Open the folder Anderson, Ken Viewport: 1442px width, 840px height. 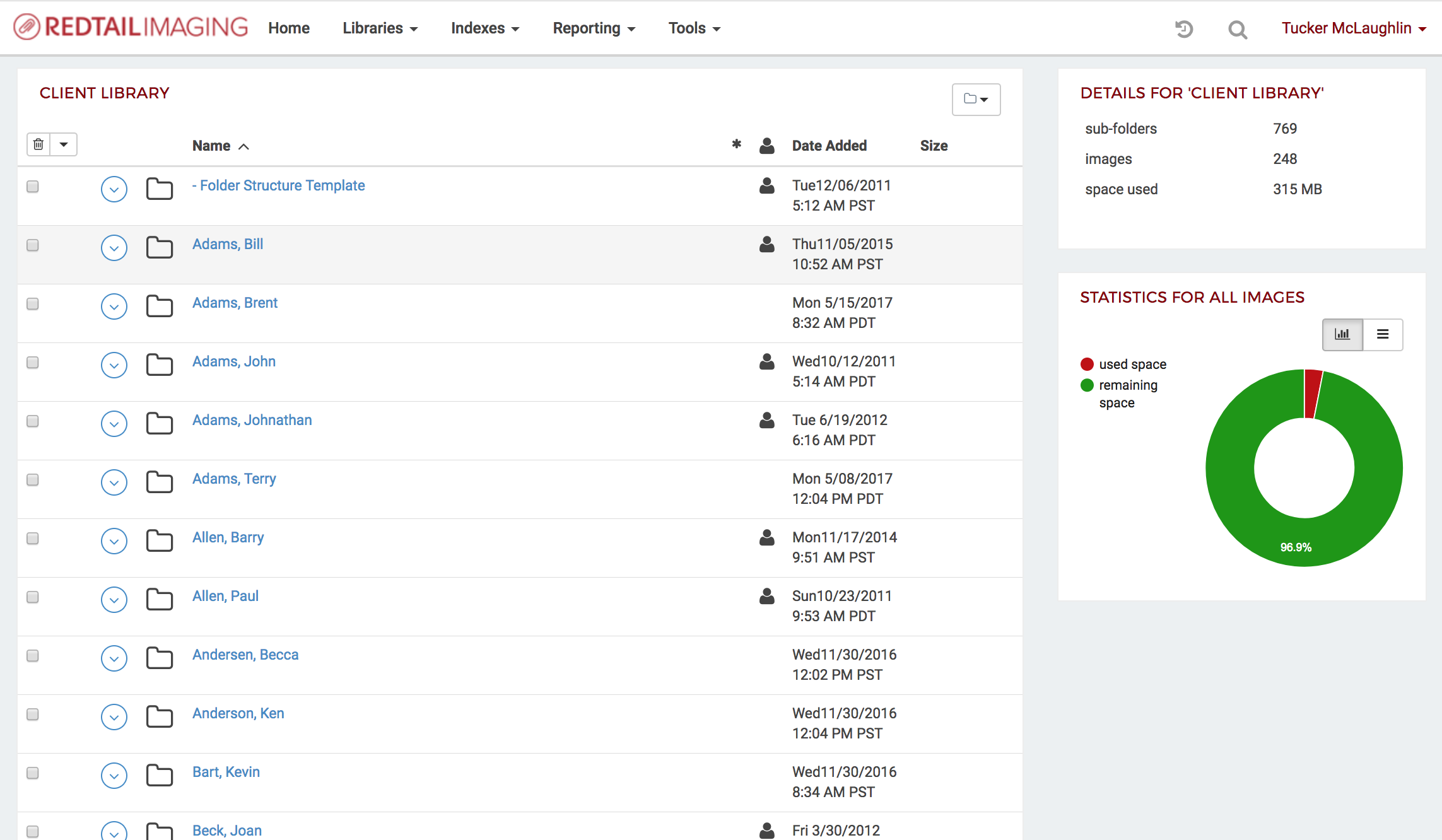238,713
